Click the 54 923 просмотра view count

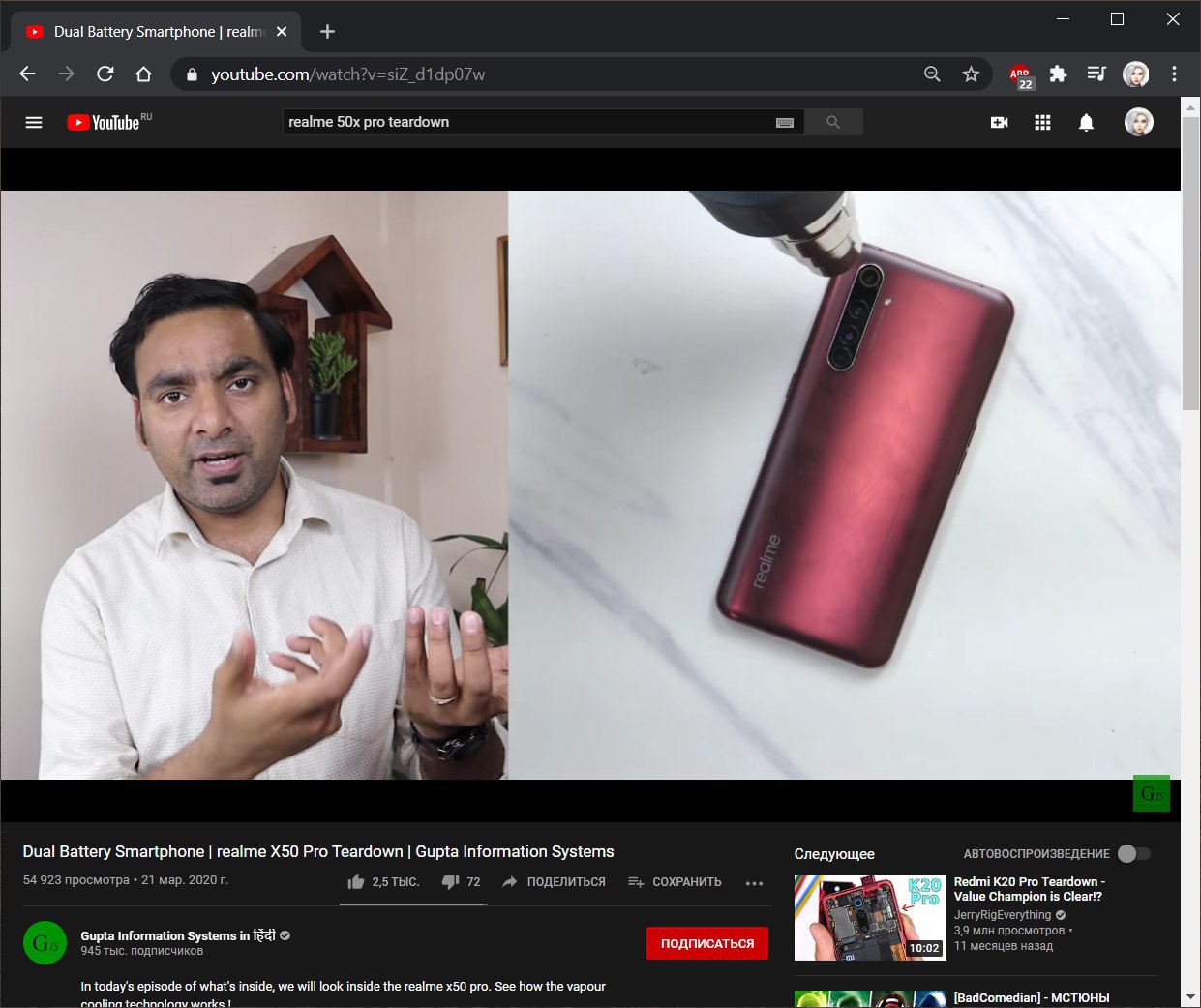(x=76, y=880)
